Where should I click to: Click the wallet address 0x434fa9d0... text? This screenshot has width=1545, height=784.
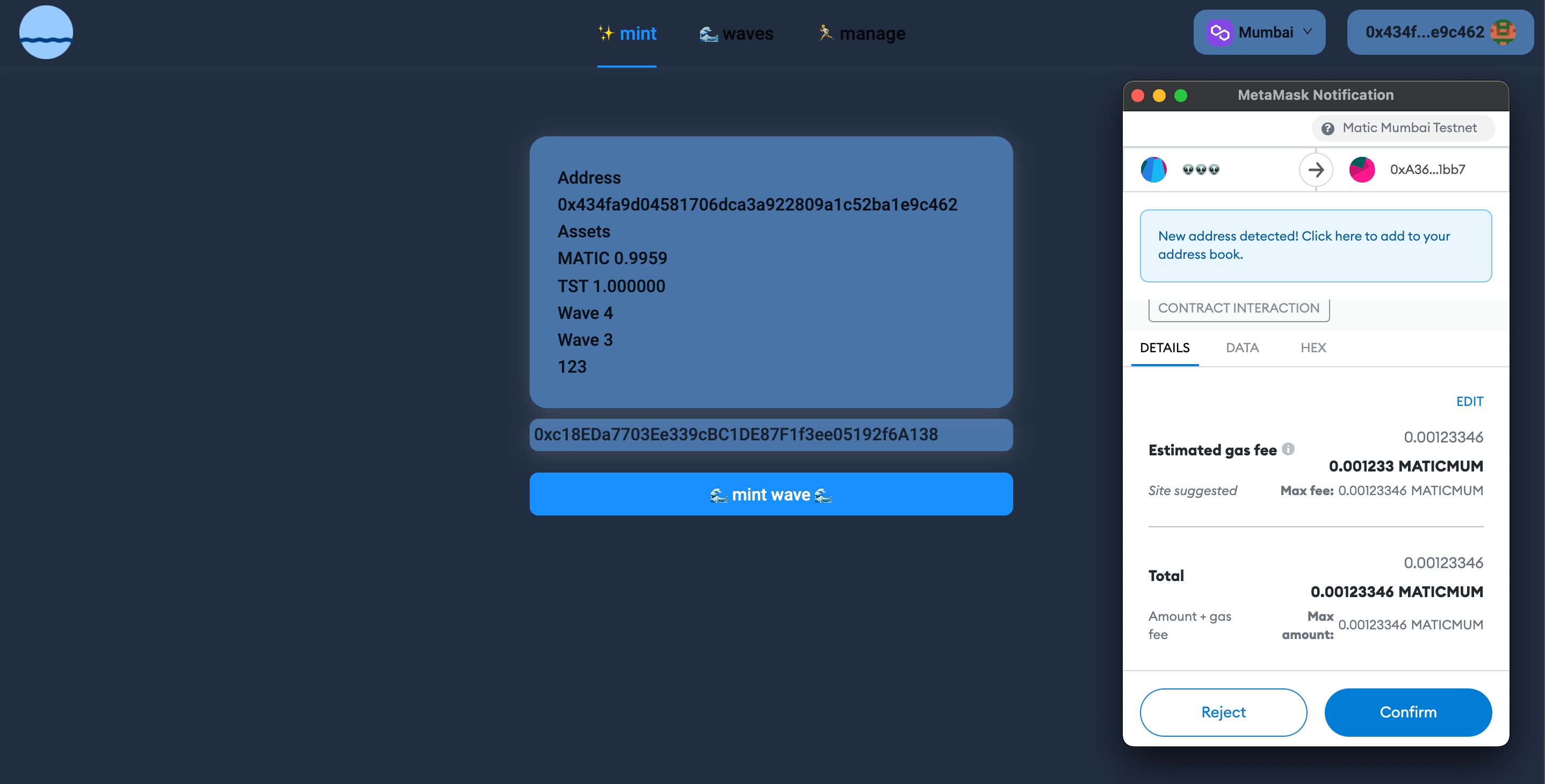tap(757, 205)
